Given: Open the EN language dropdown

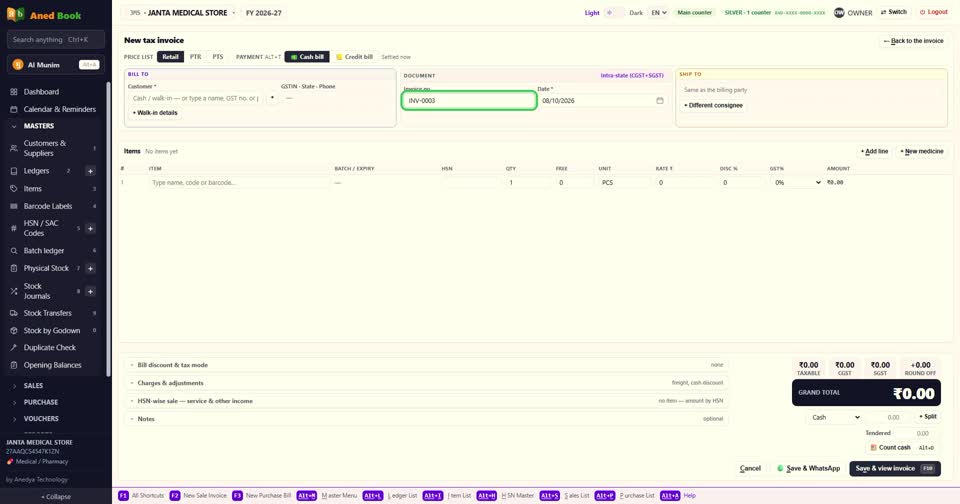Looking at the screenshot, I should point(658,13).
